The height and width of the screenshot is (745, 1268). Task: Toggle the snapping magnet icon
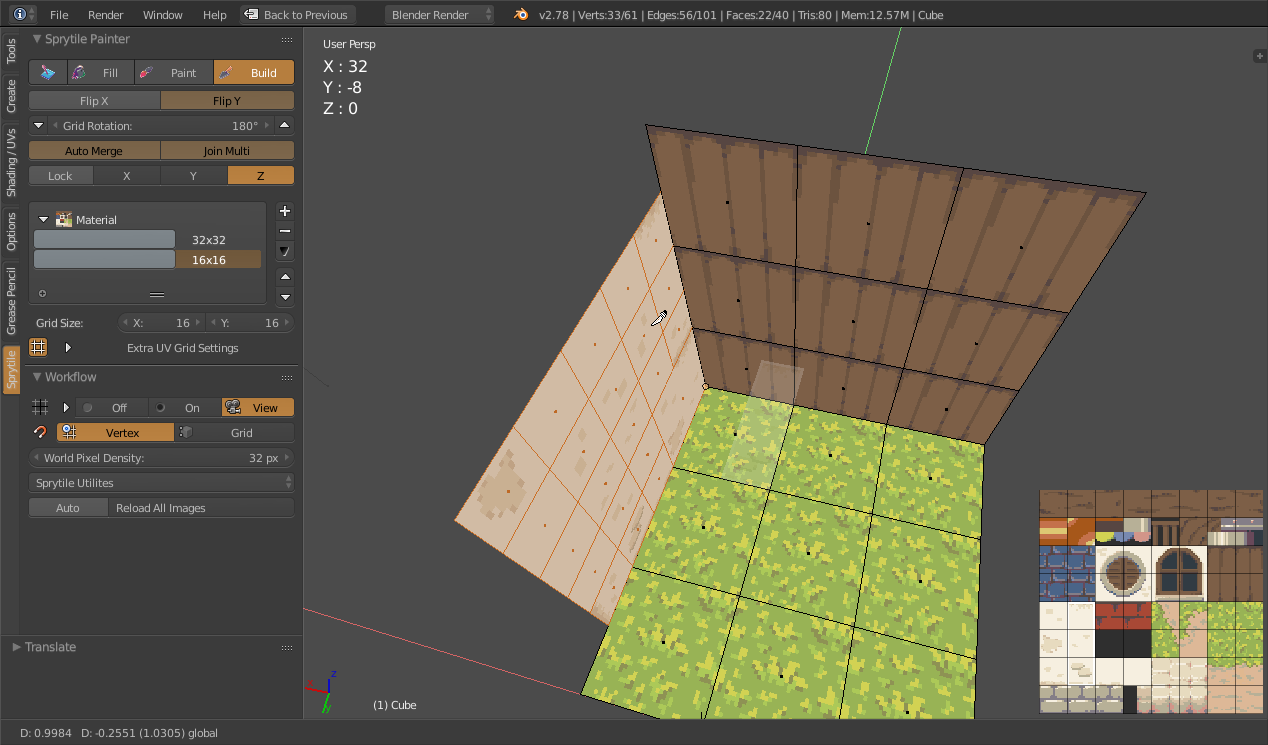[40, 433]
